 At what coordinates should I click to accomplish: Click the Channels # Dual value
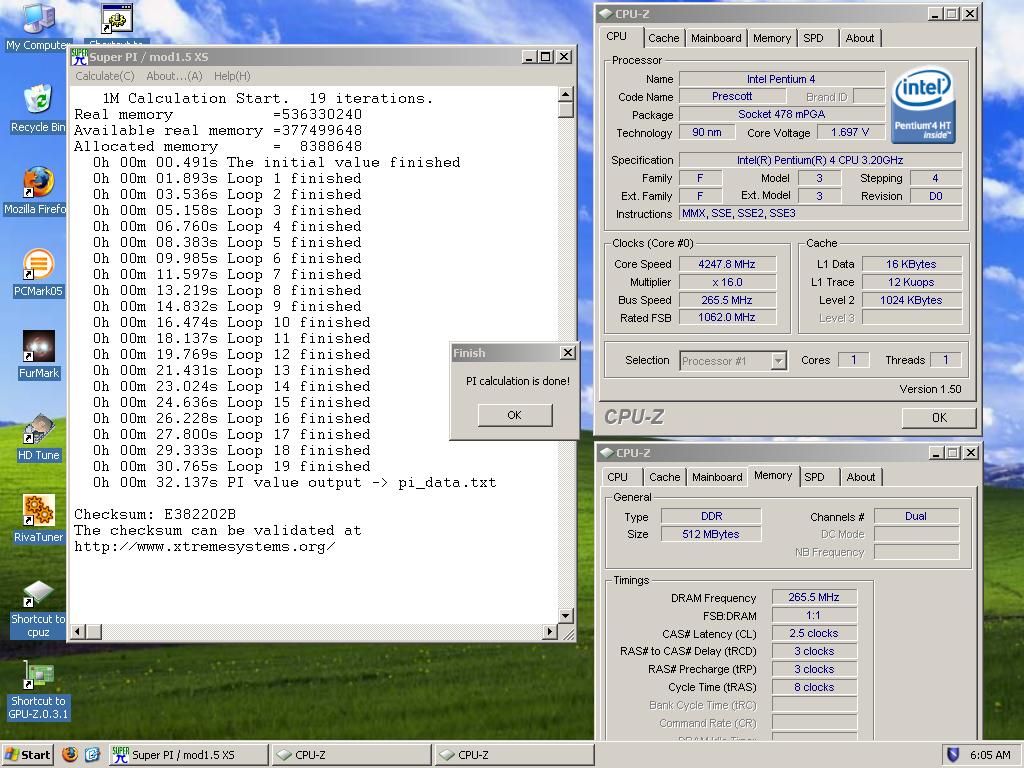[x=916, y=516]
